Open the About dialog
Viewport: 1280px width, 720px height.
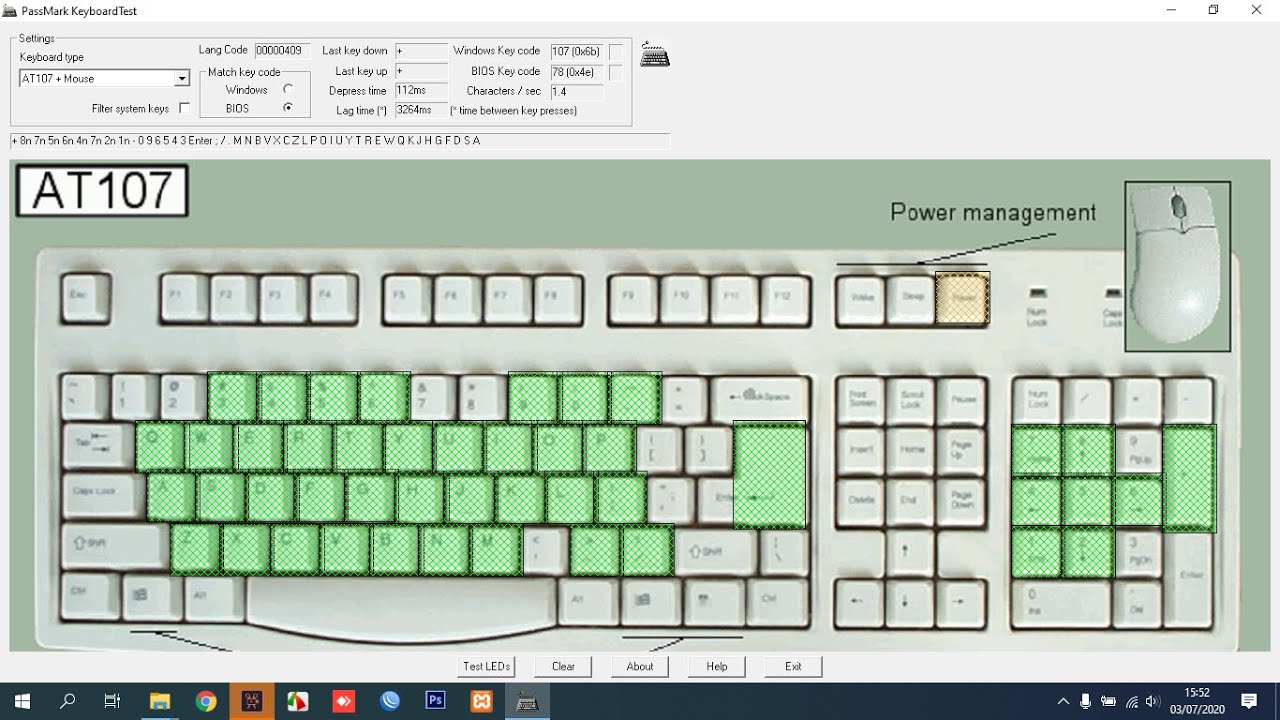click(x=640, y=666)
